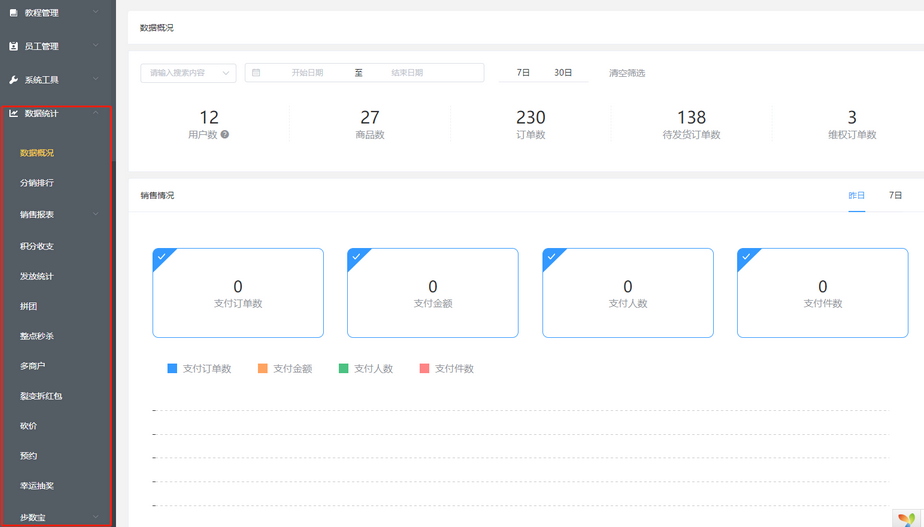
Task: Click the 数据统计 chart icon
Action: (x=14, y=113)
